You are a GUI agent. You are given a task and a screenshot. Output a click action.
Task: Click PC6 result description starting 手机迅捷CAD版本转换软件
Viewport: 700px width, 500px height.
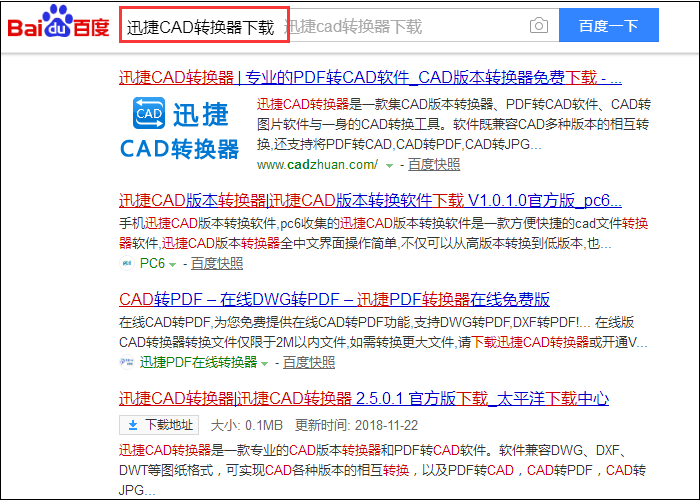coord(383,233)
